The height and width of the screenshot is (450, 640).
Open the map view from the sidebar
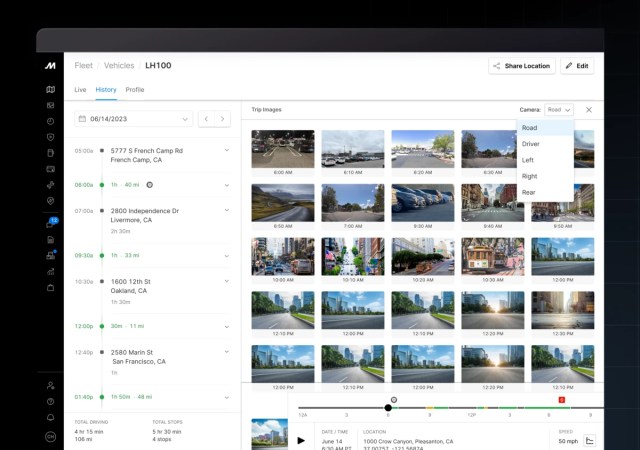[x=50, y=90]
